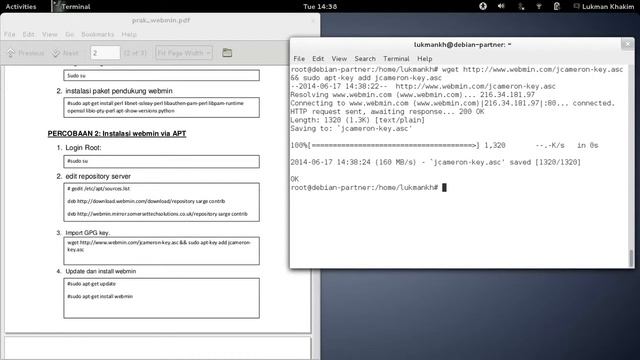Click 'Import GPG key' step text
This screenshot has height=360, width=640.
[x=88, y=233]
